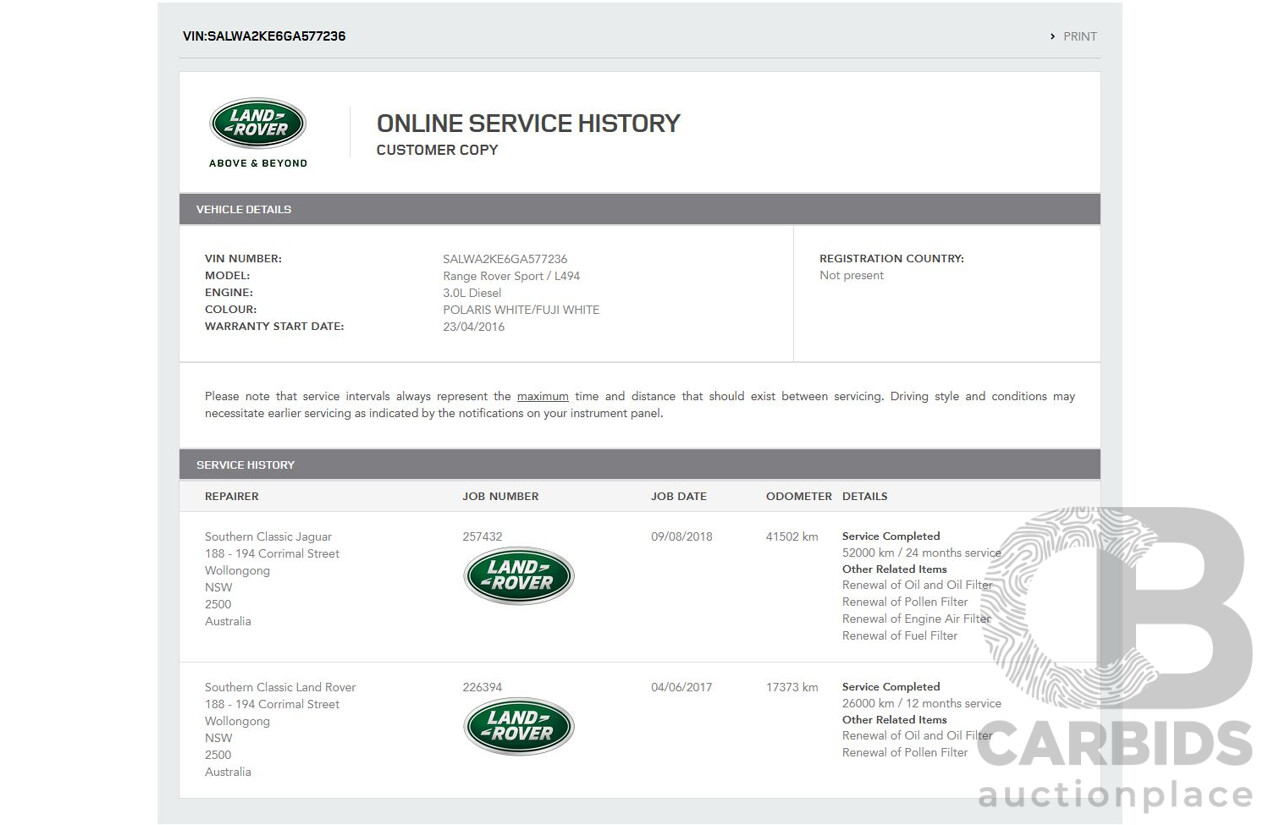Select VIN value in the Vehicle Details table
1280x825 pixels.
coord(505,259)
